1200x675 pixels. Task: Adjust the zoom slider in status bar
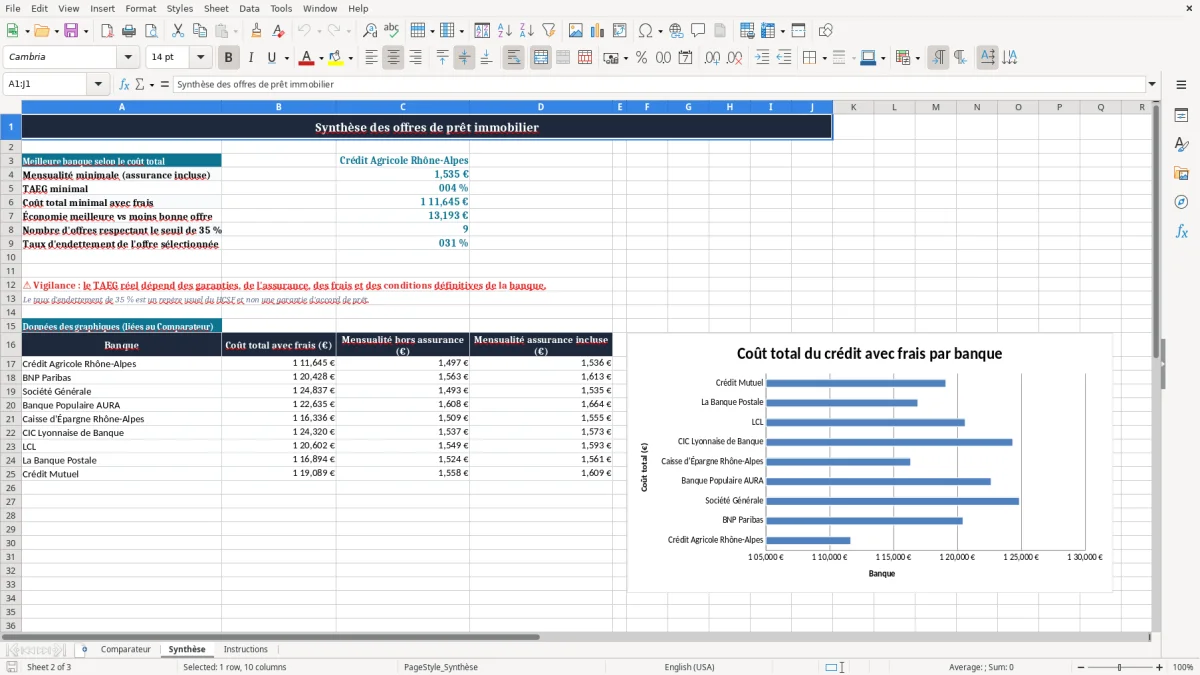click(1120, 667)
